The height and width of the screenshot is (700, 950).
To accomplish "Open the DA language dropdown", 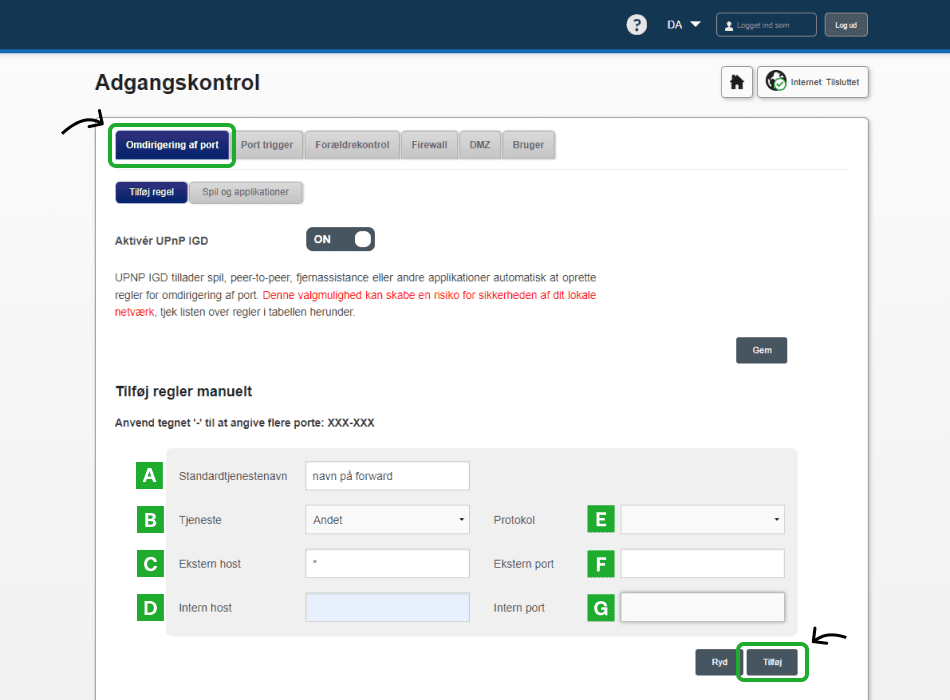I will pos(684,25).
